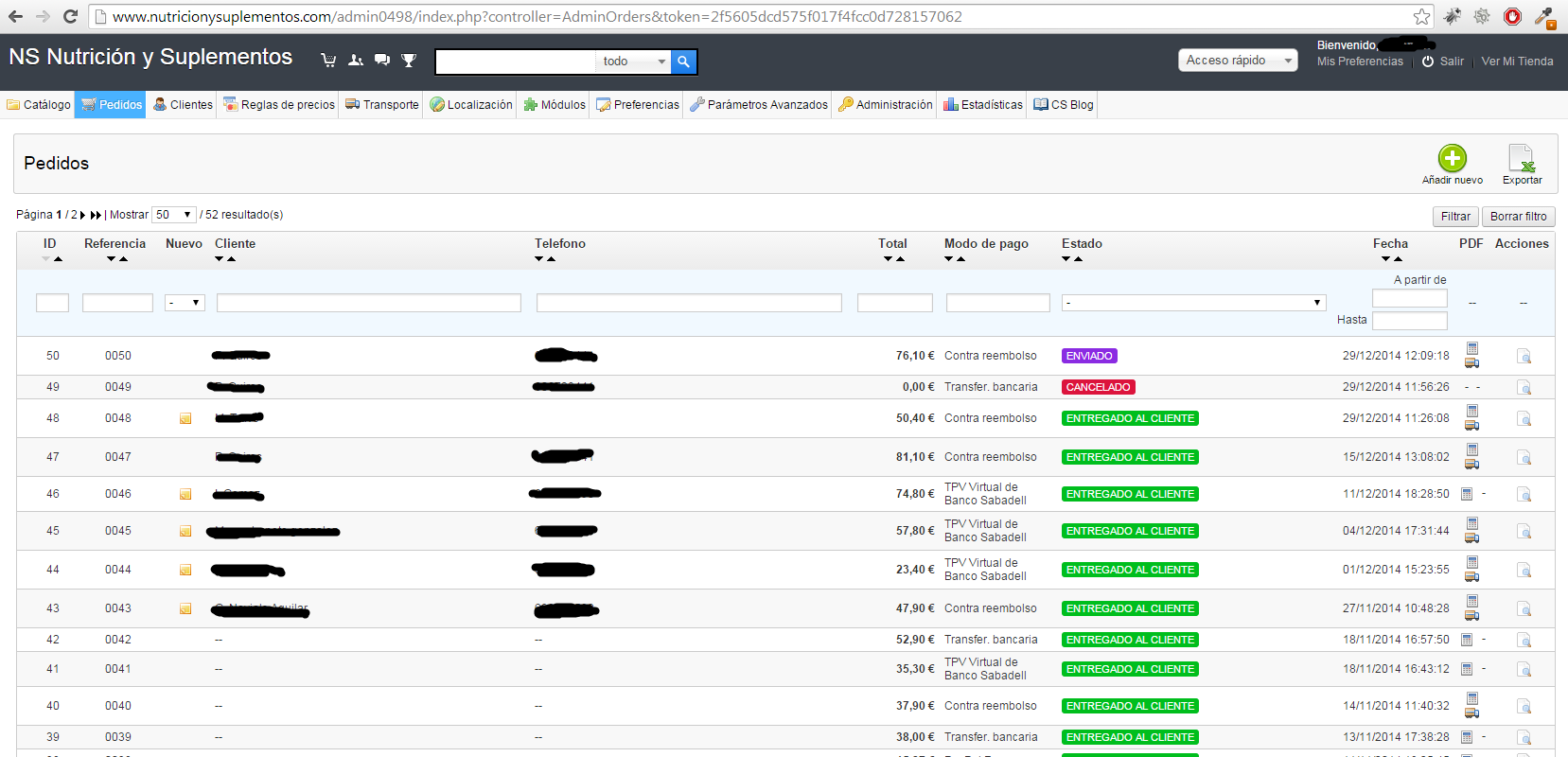
Task: Open invoice PDF for order 0046
Action: (x=1467, y=494)
